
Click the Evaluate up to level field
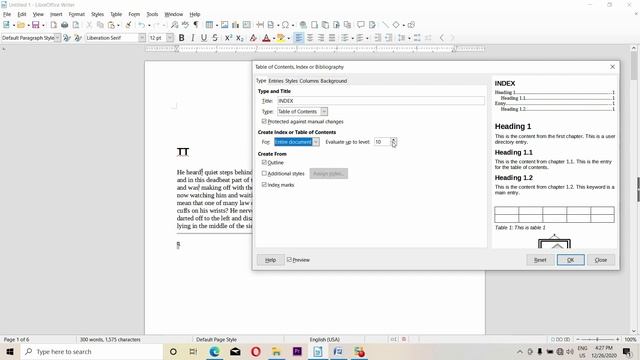coord(382,142)
